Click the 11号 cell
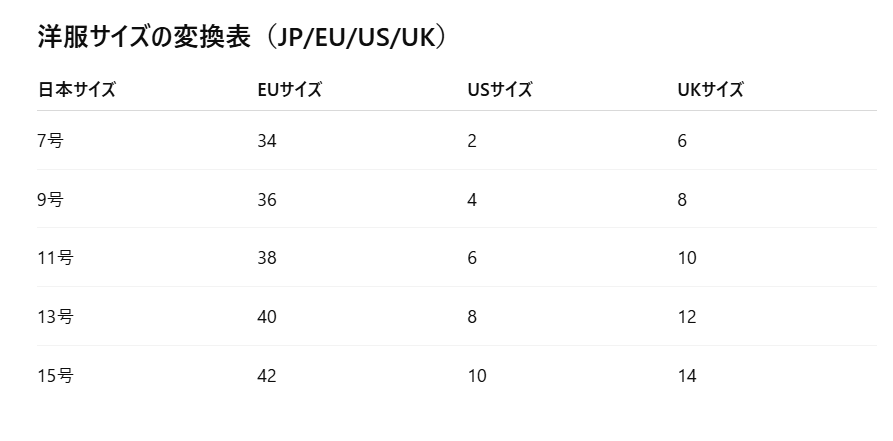Image resolution: width=893 pixels, height=441 pixels. click(55, 258)
